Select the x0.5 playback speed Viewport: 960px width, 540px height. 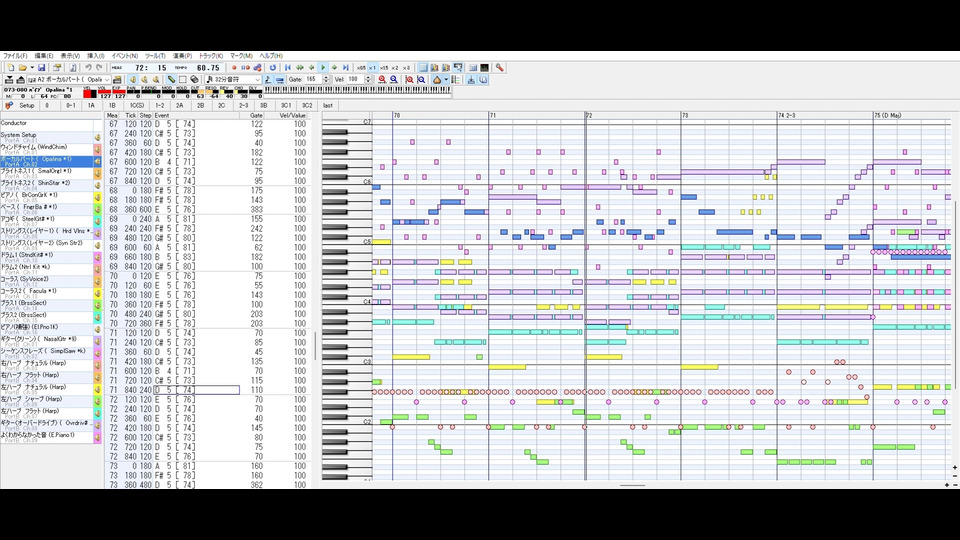(x=361, y=68)
